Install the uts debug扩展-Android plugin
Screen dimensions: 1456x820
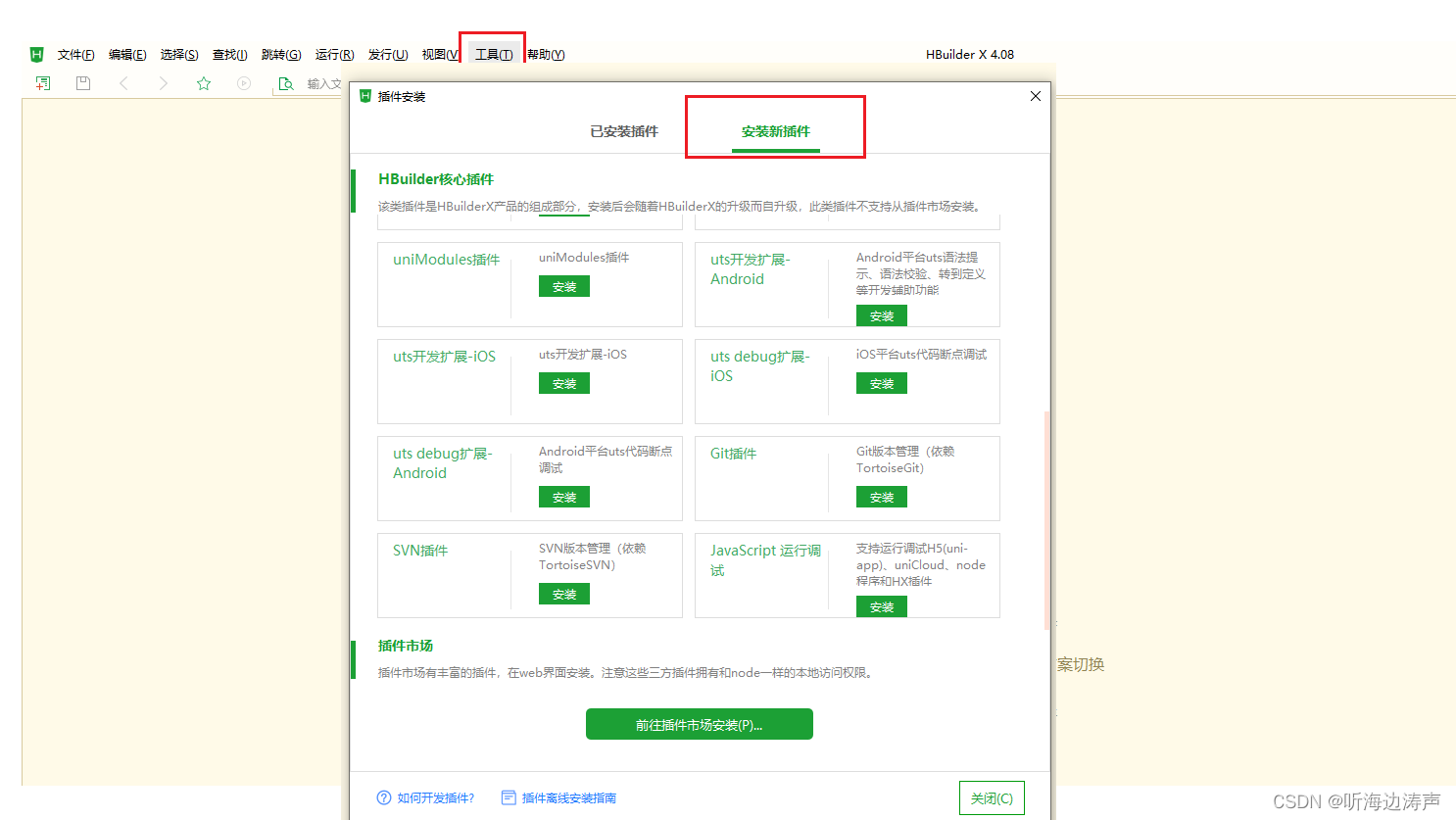click(564, 497)
